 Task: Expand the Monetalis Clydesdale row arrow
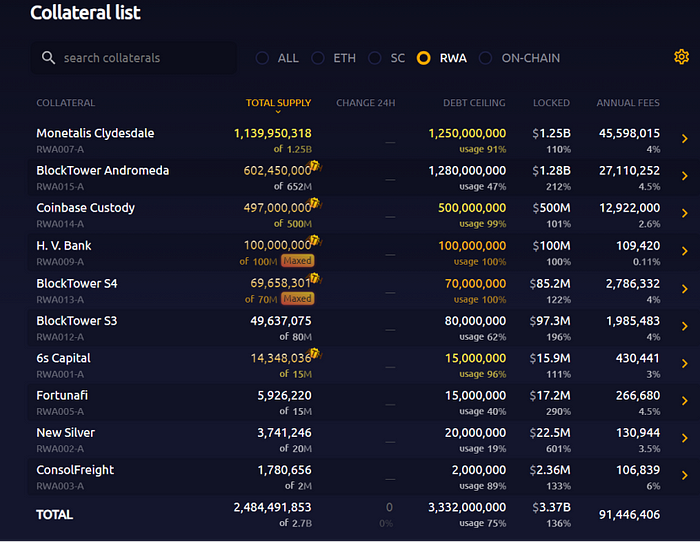(684, 139)
